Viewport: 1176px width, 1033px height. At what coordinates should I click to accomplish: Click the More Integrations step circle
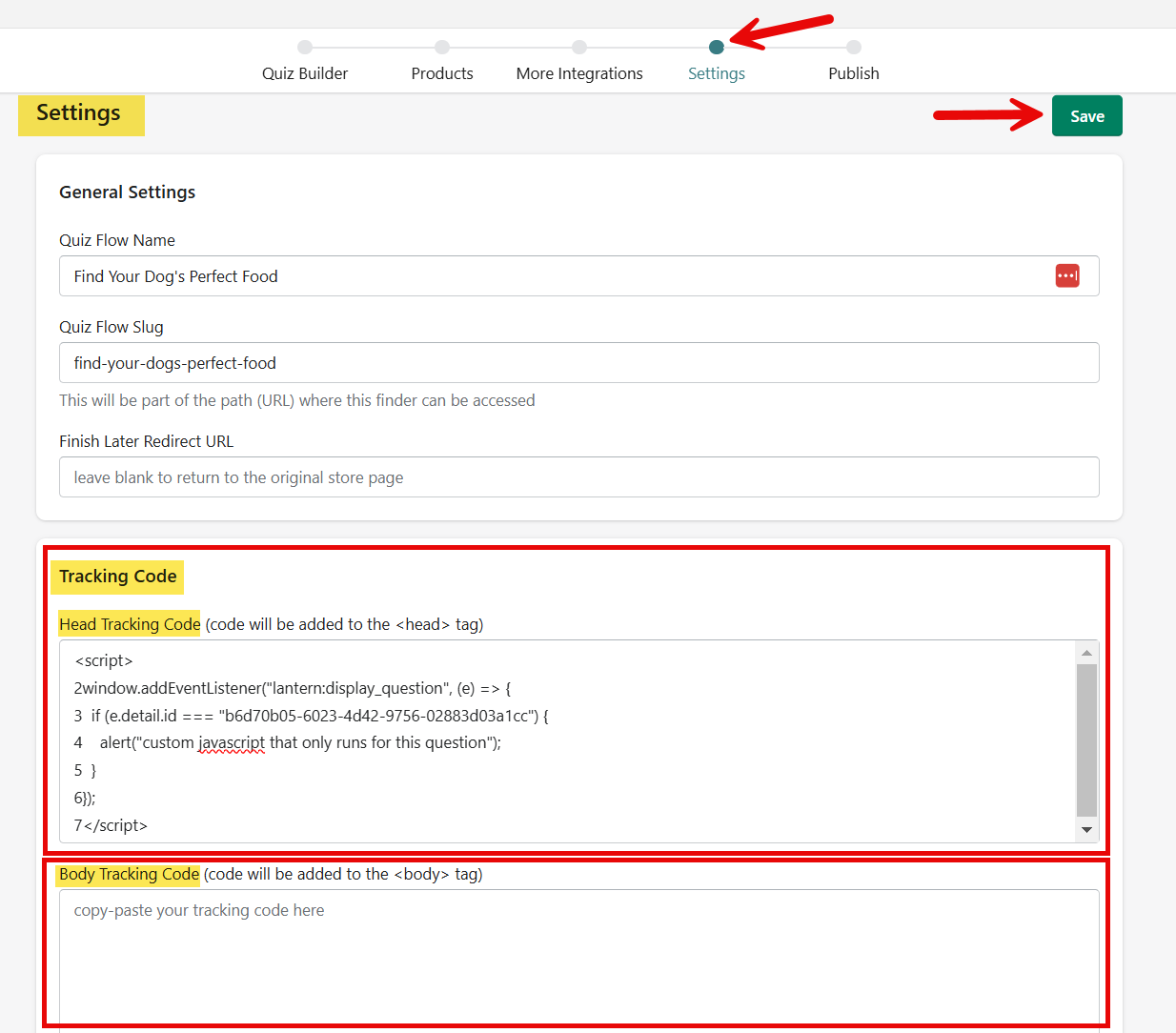(x=579, y=47)
